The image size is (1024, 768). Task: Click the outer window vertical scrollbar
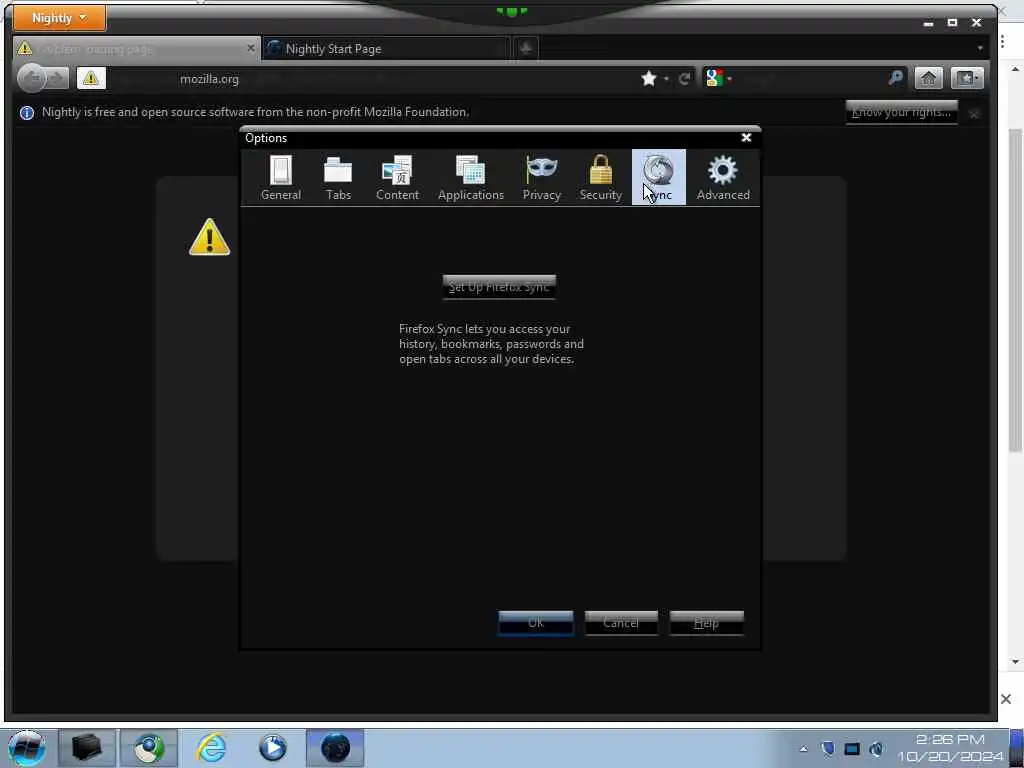[x=1015, y=290]
